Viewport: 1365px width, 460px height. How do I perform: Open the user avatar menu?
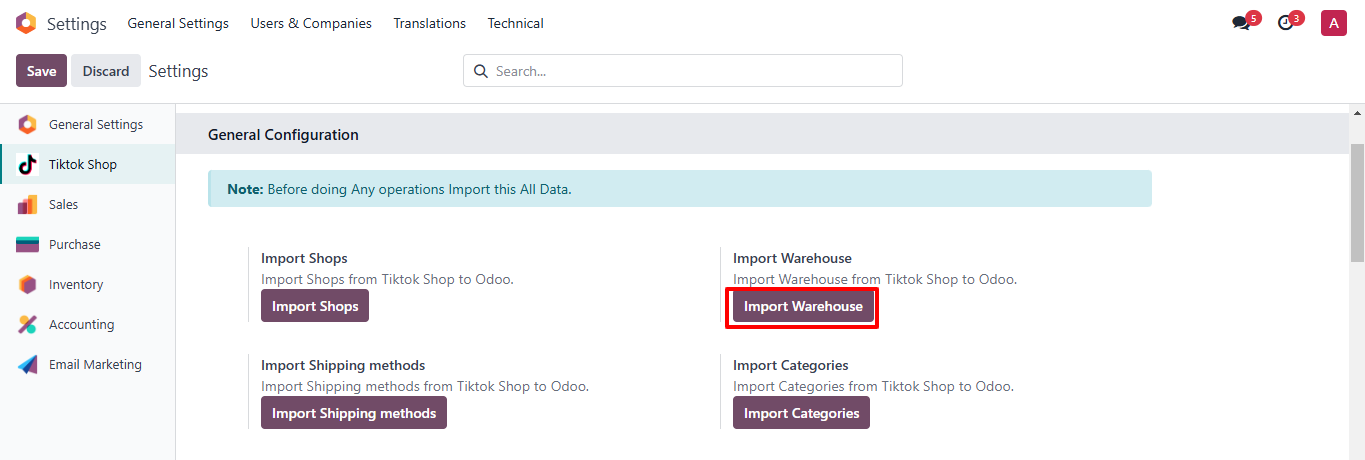click(x=1333, y=23)
